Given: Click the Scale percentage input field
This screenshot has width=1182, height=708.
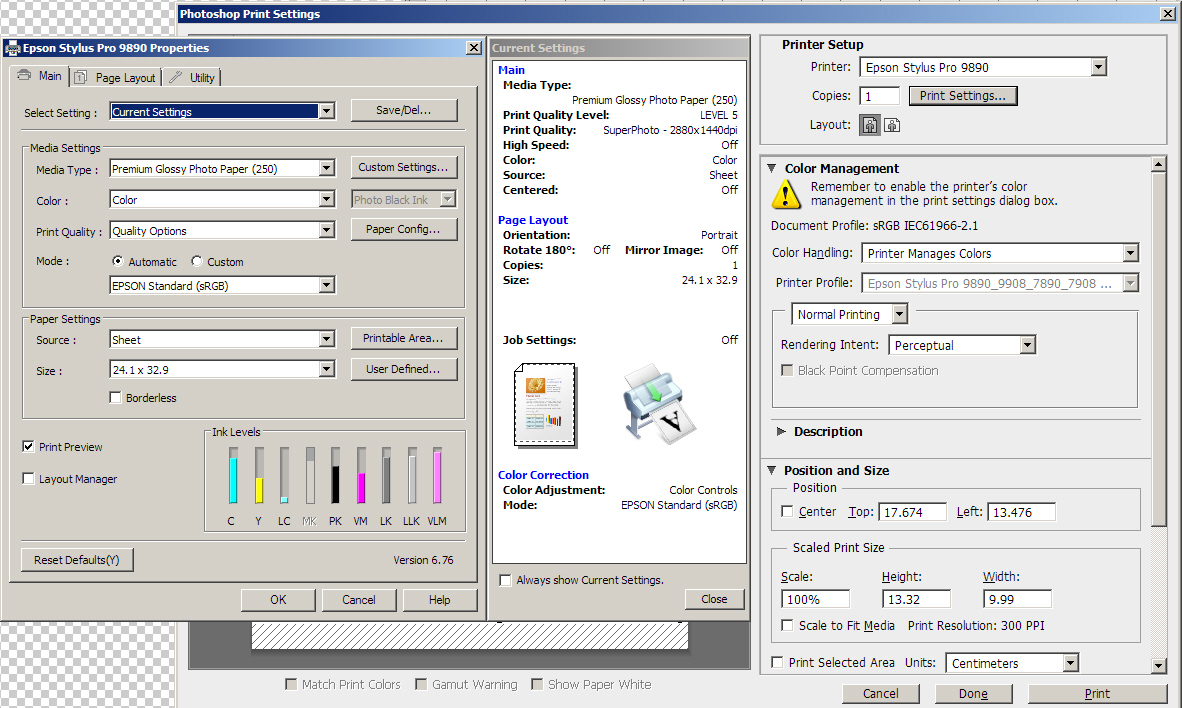Looking at the screenshot, I should (x=815, y=600).
